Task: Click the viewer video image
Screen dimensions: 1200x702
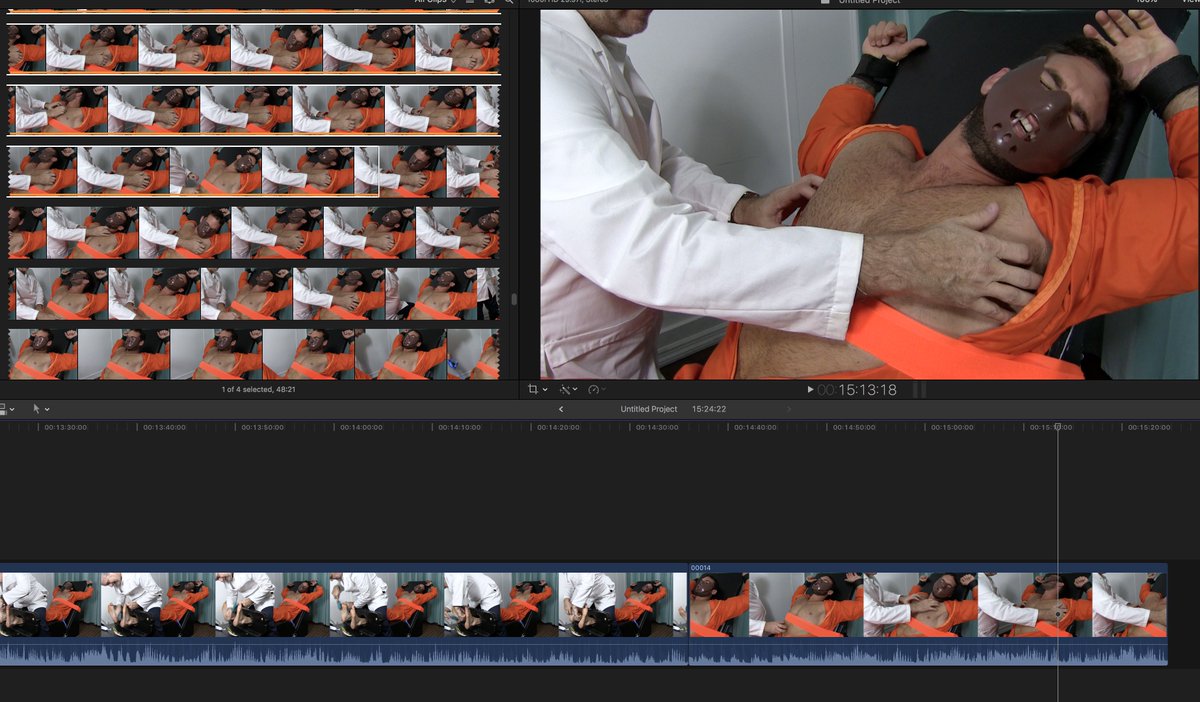Action: pos(869,194)
